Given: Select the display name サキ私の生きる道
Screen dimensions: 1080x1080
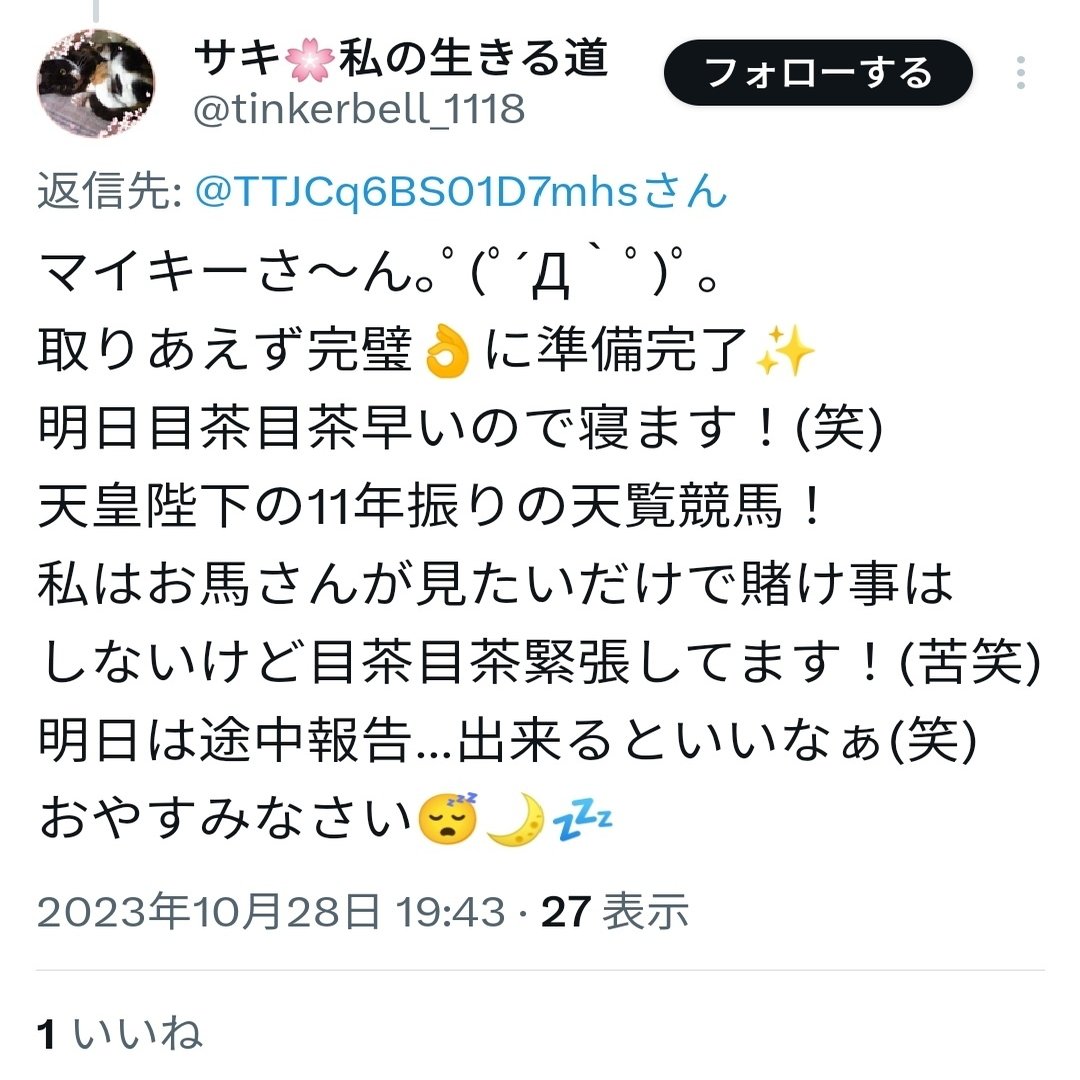Looking at the screenshot, I should (x=401, y=58).
